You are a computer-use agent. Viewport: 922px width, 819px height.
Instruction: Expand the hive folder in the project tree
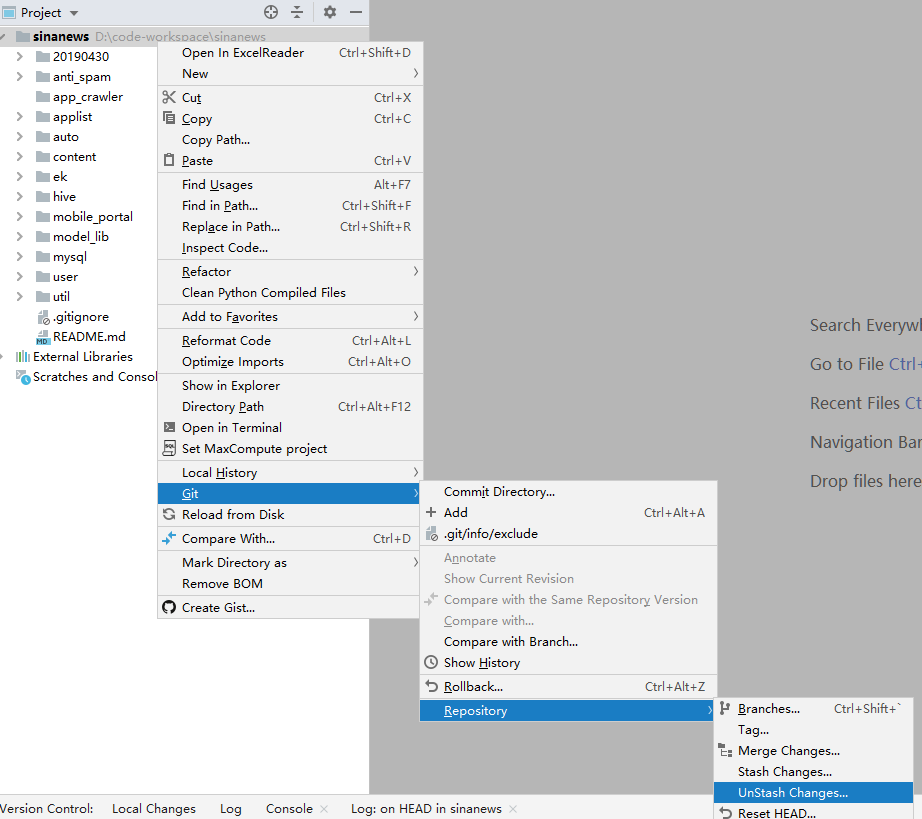point(20,196)
